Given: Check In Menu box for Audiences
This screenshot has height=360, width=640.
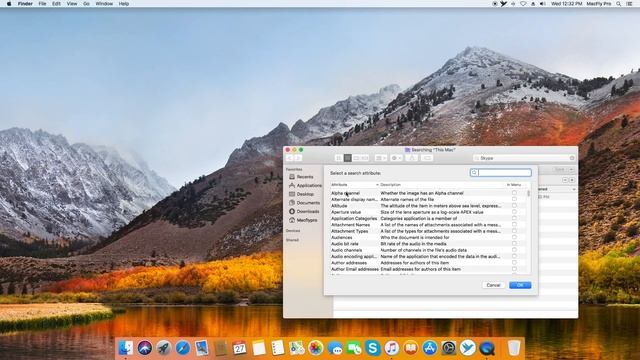Looking at the screenshot, I should click(x=514, y=237).
